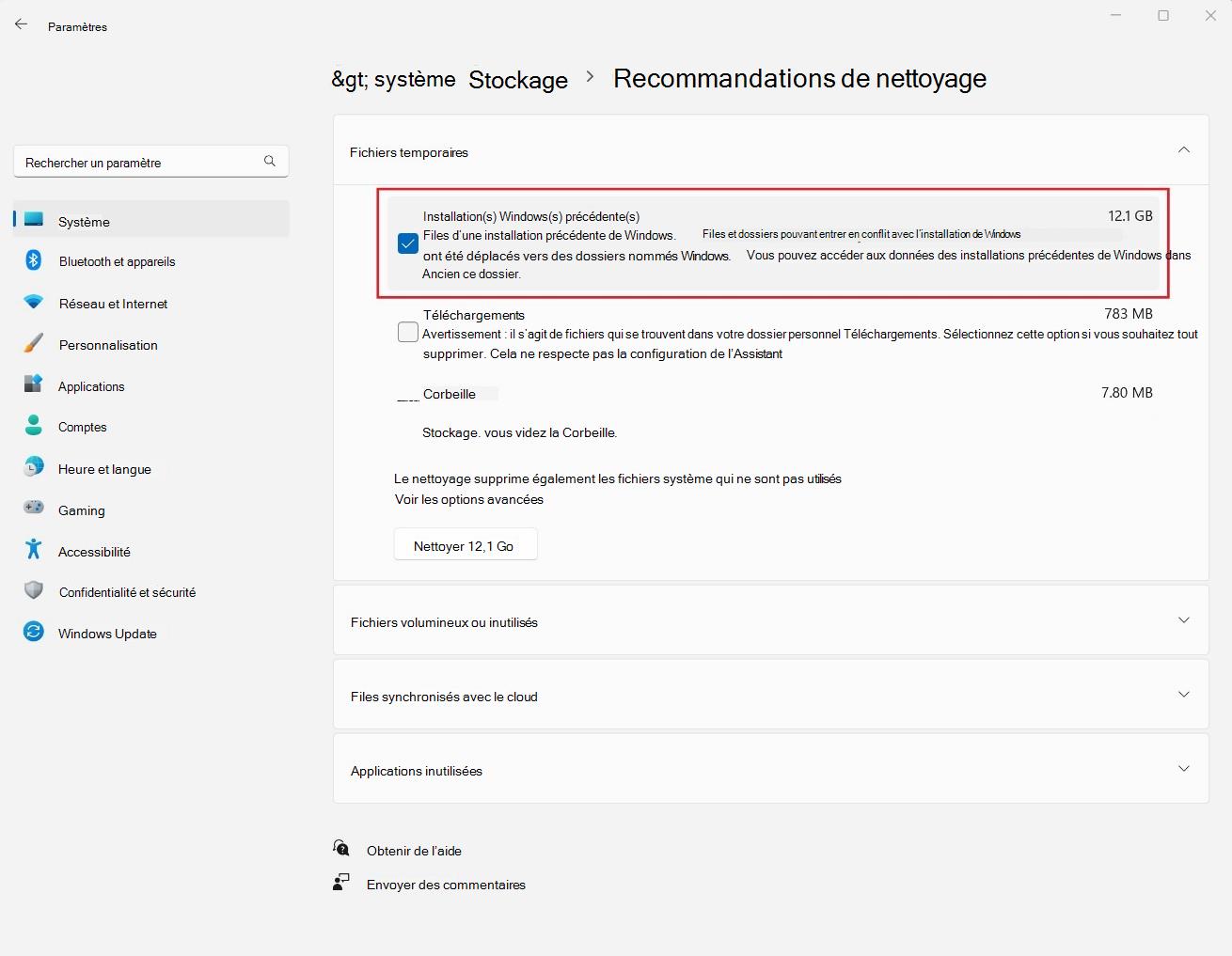This screenshot has width=1232, height=956.
Task: Select Système in the sidebar
Action: (x=151, y=221)
